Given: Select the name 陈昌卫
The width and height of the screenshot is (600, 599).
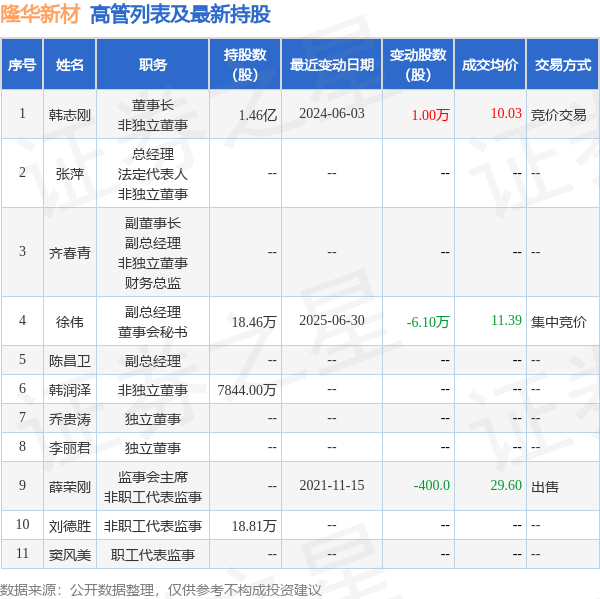Looking at the screenshot, I should tap(70, 361).
